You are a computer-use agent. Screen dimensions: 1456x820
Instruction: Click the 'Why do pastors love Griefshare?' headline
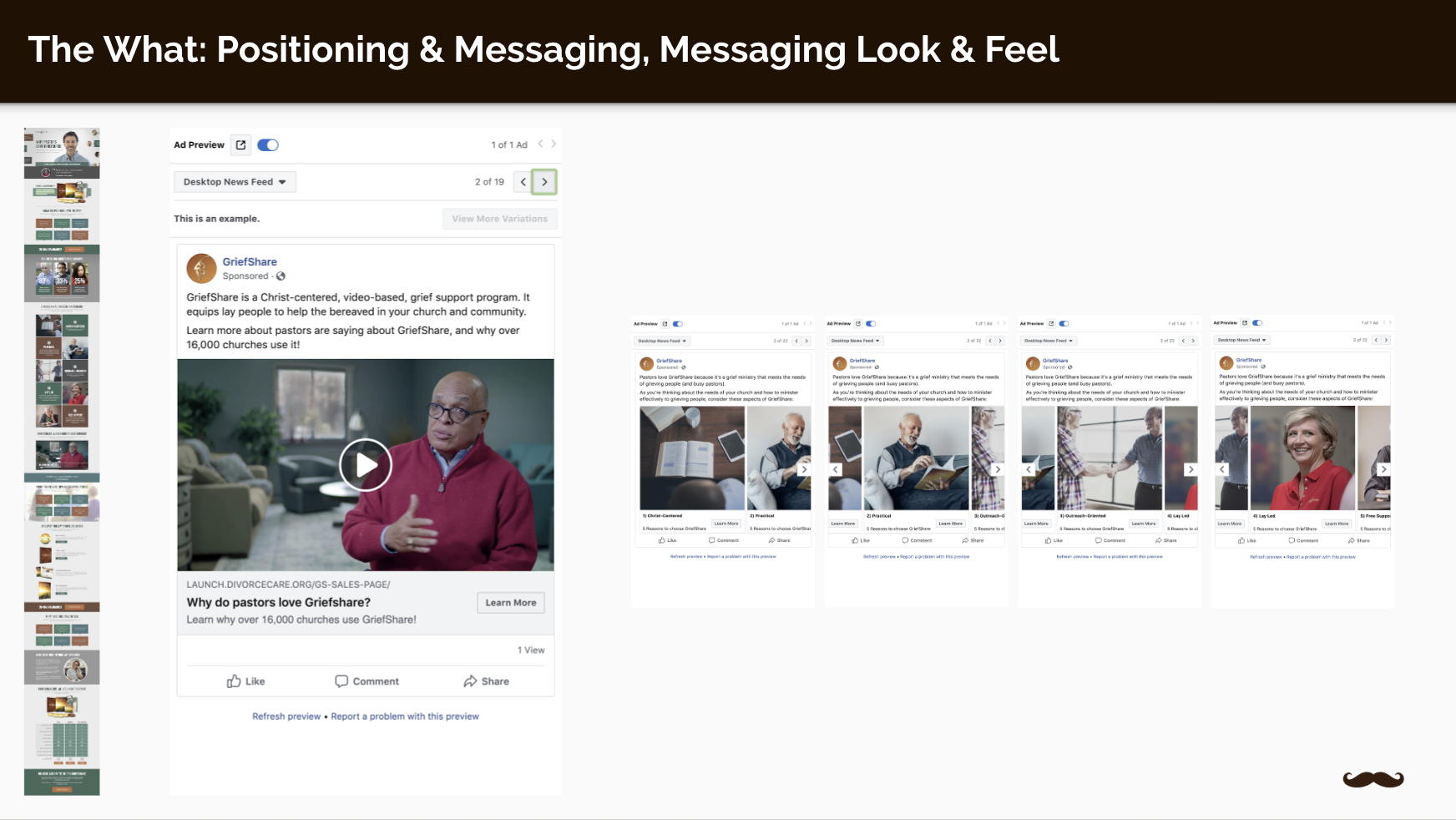click(x=279, y=602)
